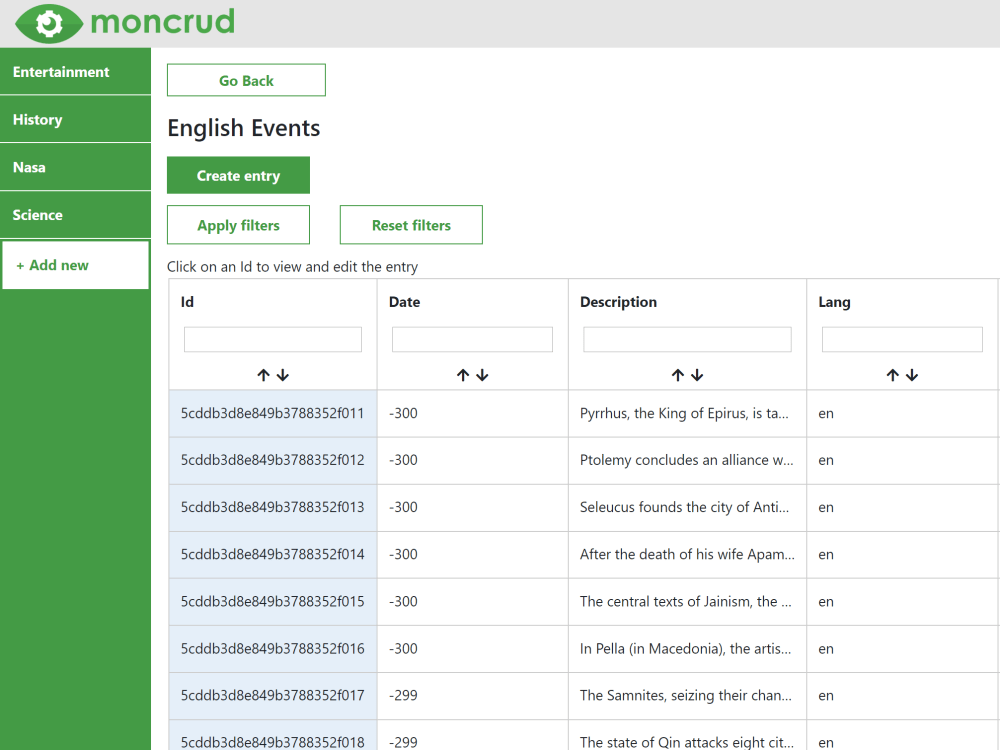This screenshot has width=1000, height=750.
Task: Click the moncrud brand text
Action: (x=163, y=22)
